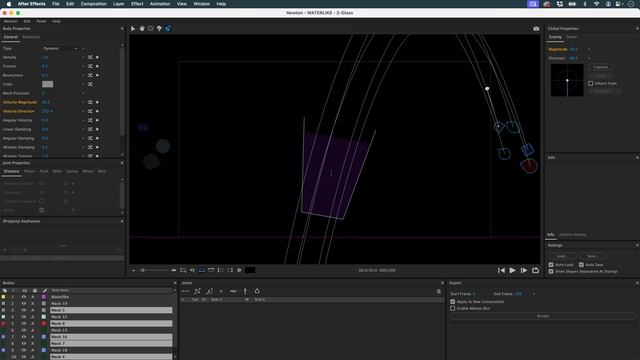This screenshot has width=640, height=360.
Task: Activate the highlighted joint creation tool
Action: pyautogui.click(x=168, y=29)
